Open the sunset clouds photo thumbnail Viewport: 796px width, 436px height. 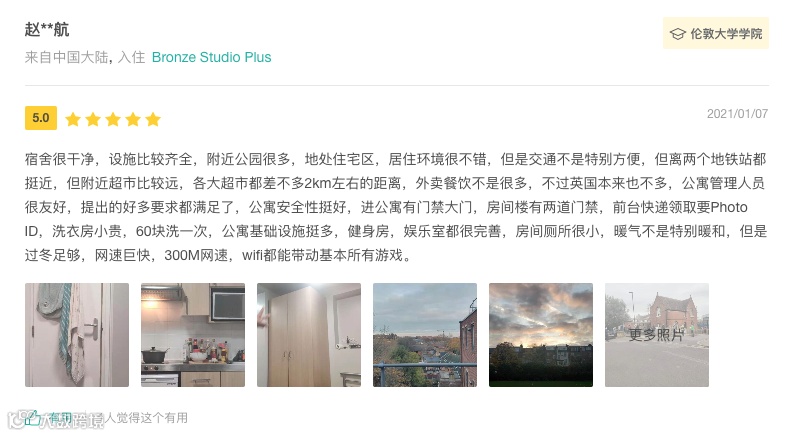(541, 335)
